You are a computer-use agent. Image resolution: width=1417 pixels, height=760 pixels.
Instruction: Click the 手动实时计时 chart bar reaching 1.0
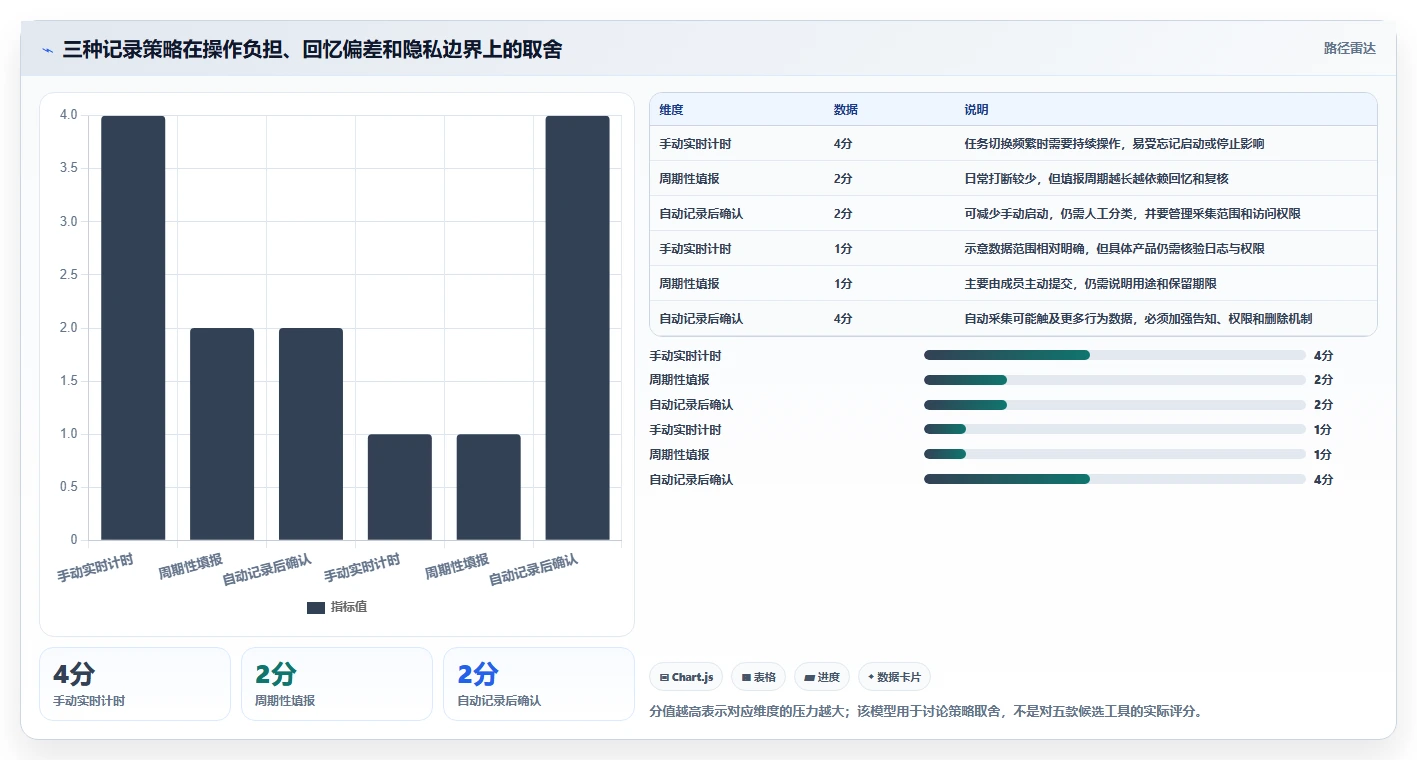point(400,487)
